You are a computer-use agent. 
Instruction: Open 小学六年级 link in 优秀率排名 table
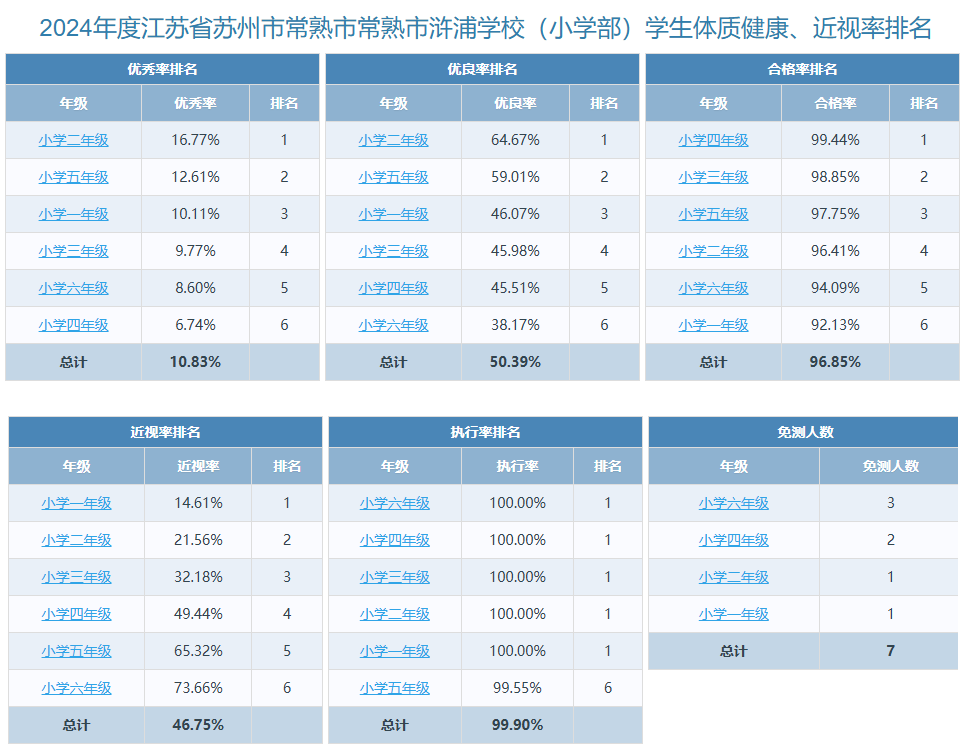73,288
